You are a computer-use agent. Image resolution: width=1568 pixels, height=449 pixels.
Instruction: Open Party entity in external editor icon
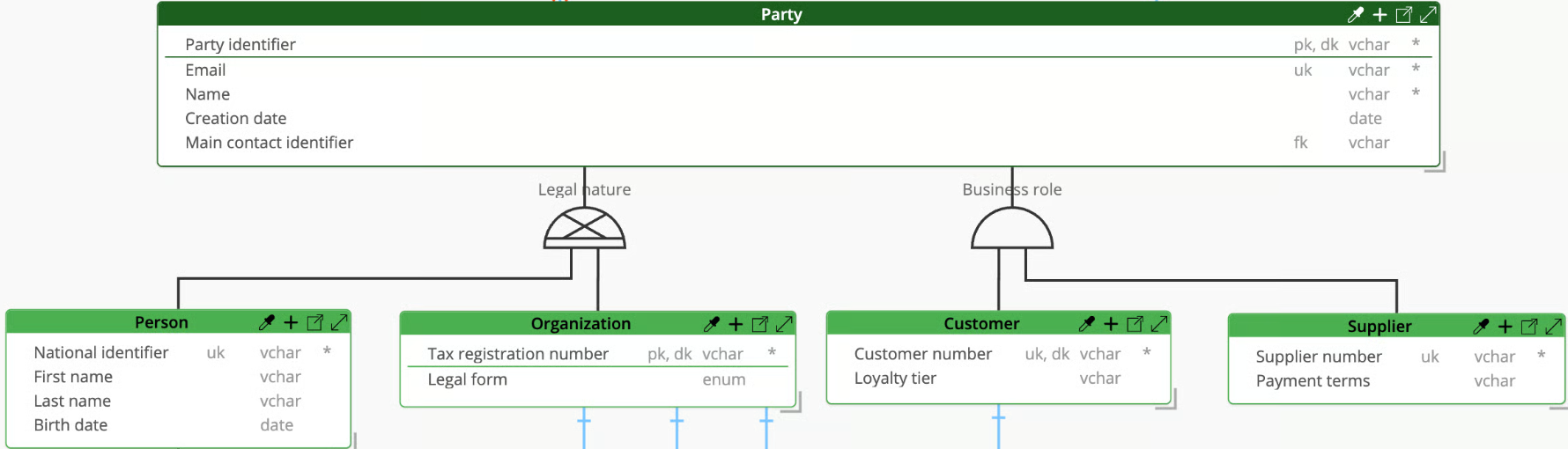[x=1404, y=14]
